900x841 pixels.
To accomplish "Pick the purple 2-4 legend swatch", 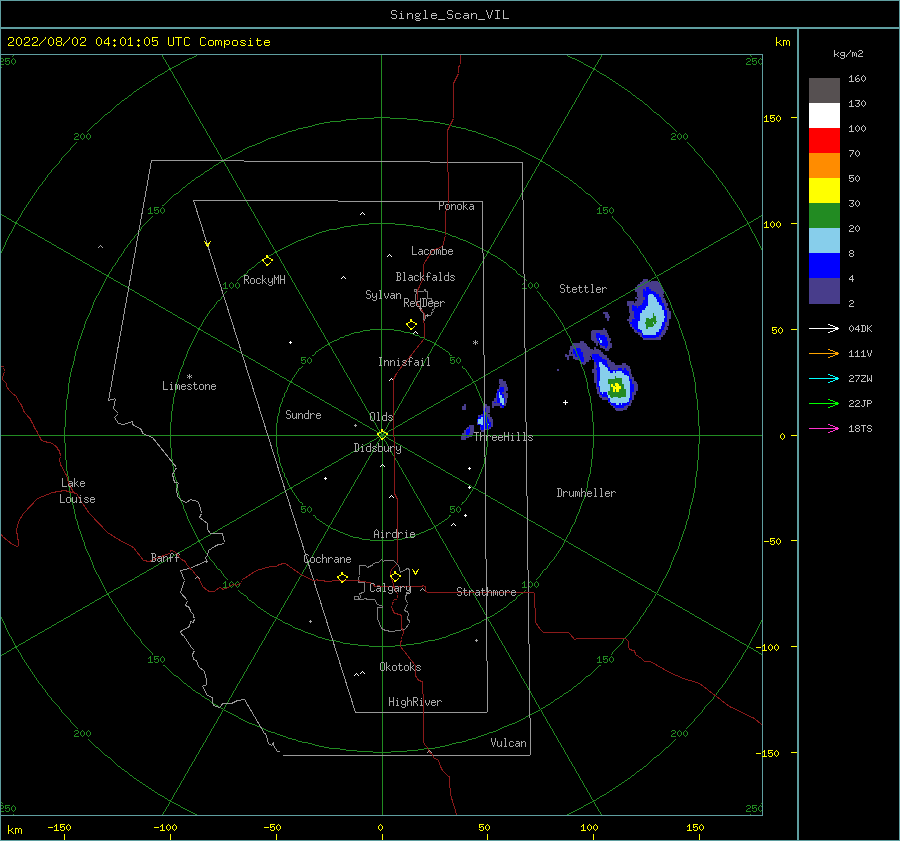I will pos(824,290).
